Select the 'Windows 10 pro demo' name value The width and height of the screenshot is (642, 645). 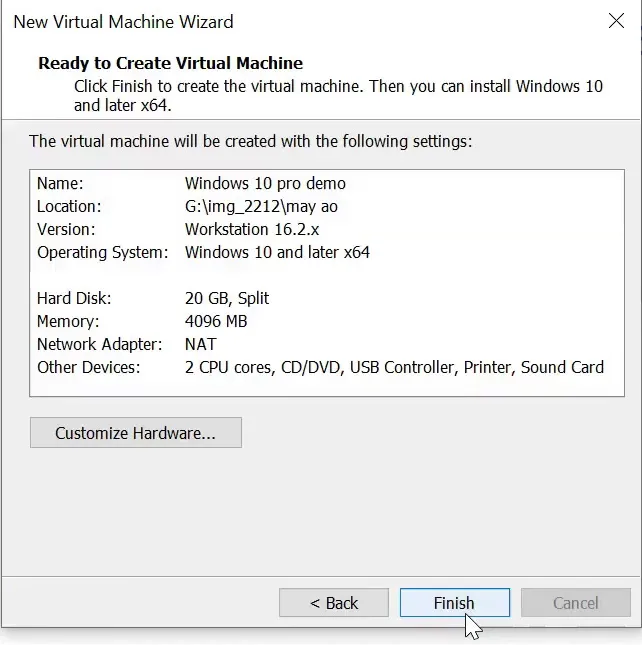(265, 184)
